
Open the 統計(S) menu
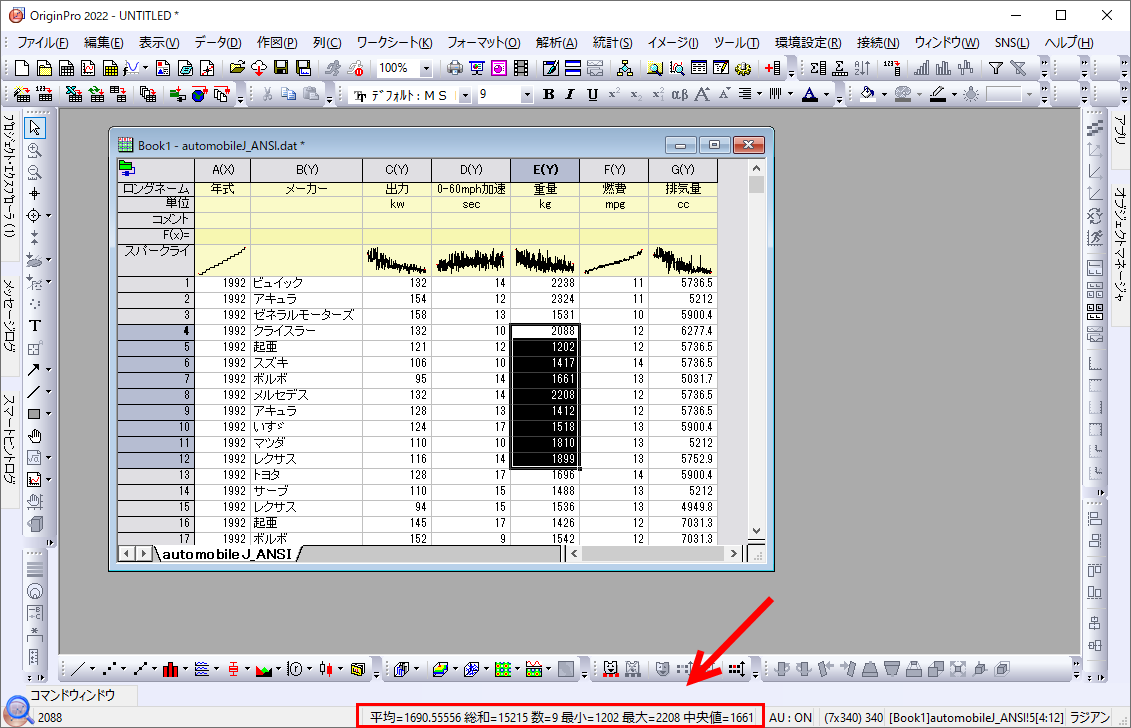click(612, 43)
